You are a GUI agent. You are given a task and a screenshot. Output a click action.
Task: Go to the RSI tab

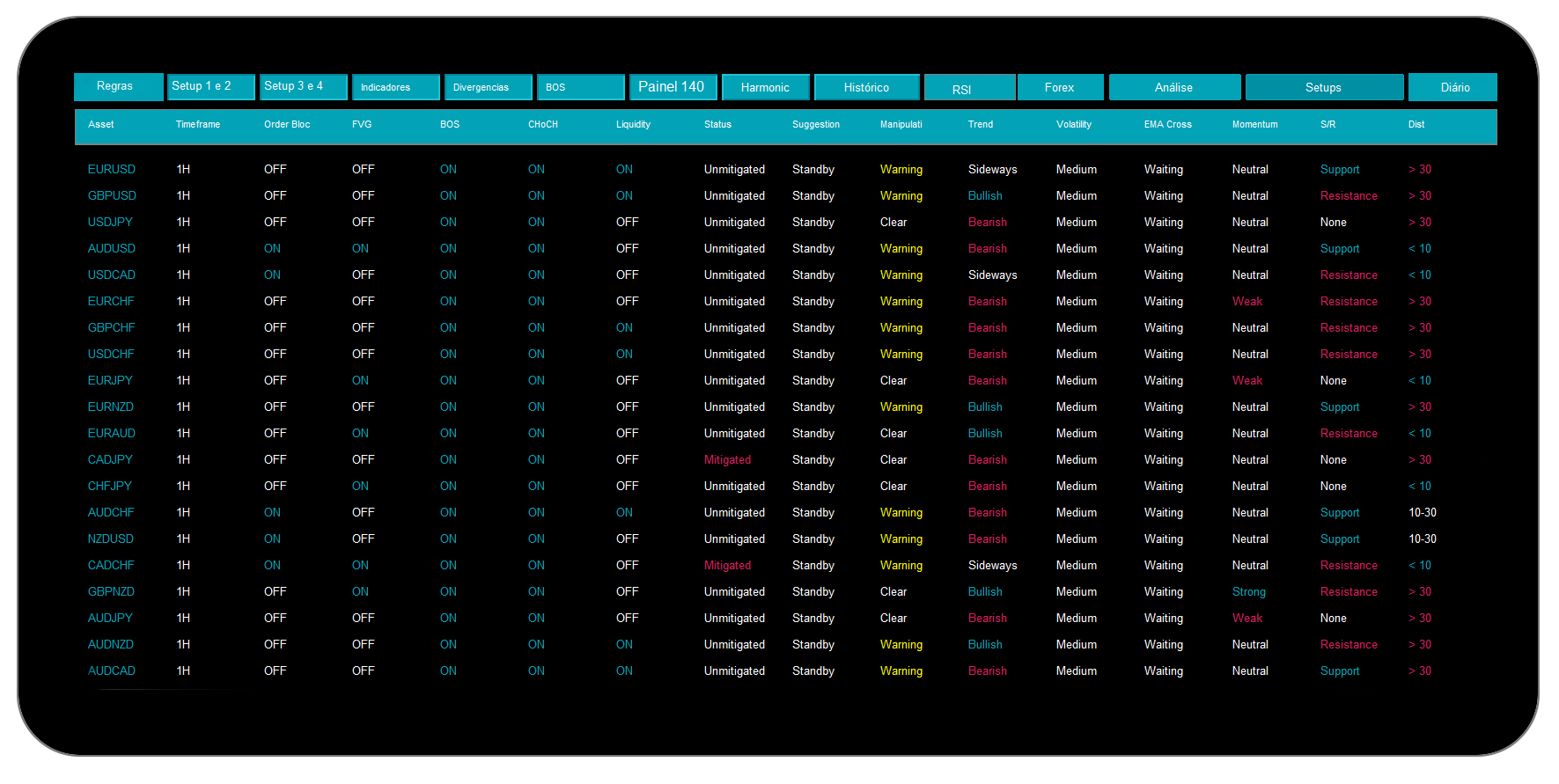pyautogui.click(x=970, y=87)
